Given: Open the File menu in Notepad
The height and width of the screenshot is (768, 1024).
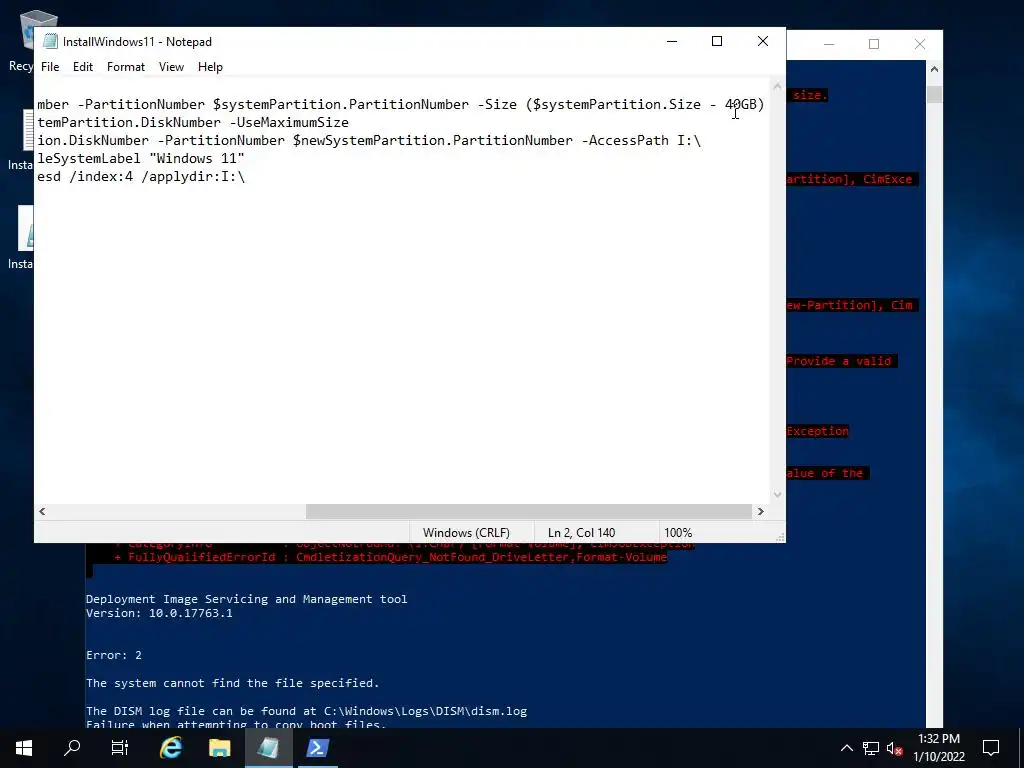Looking at the screenshot, I should (x=50, y=67).
